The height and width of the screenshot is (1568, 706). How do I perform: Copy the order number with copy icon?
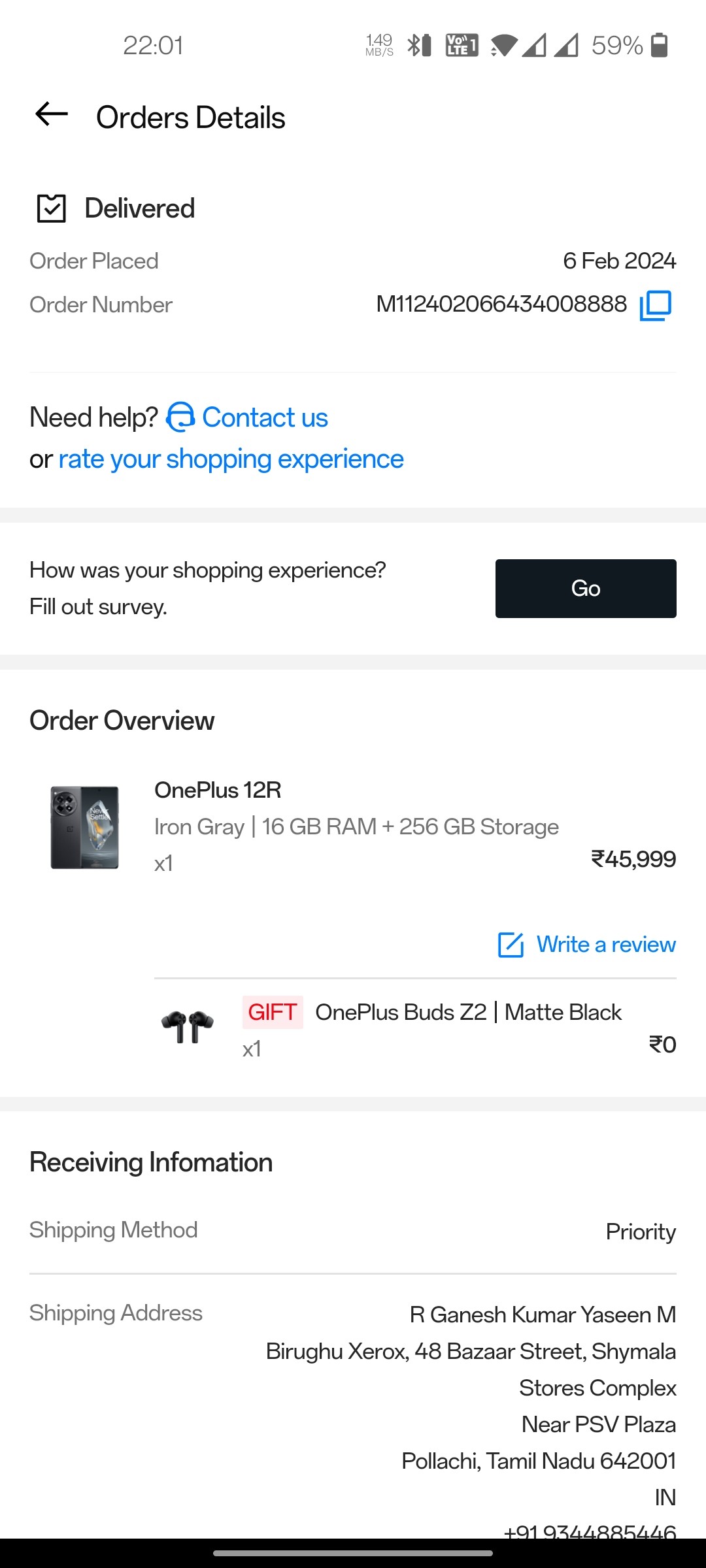point(656,305)
